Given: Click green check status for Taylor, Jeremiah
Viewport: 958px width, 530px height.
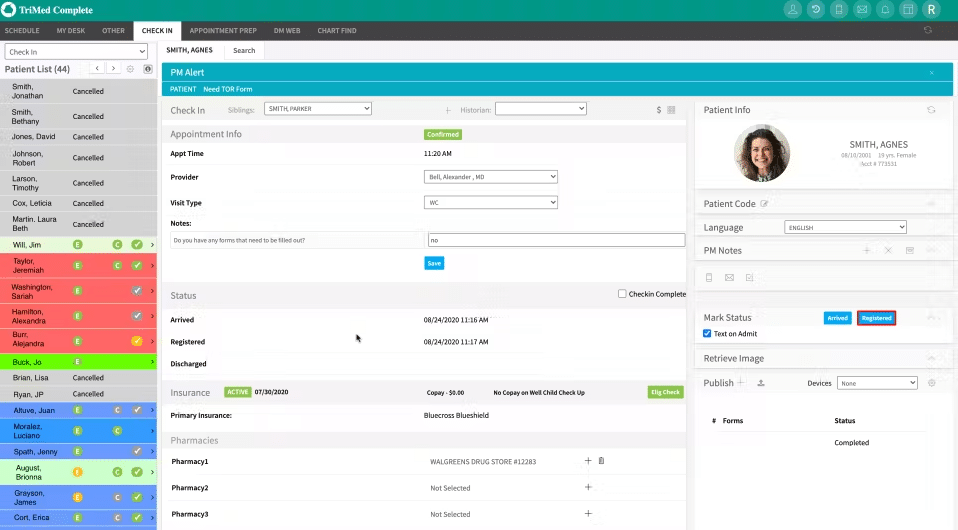Looking at the screenshot, I should click(x=137, y=265).
